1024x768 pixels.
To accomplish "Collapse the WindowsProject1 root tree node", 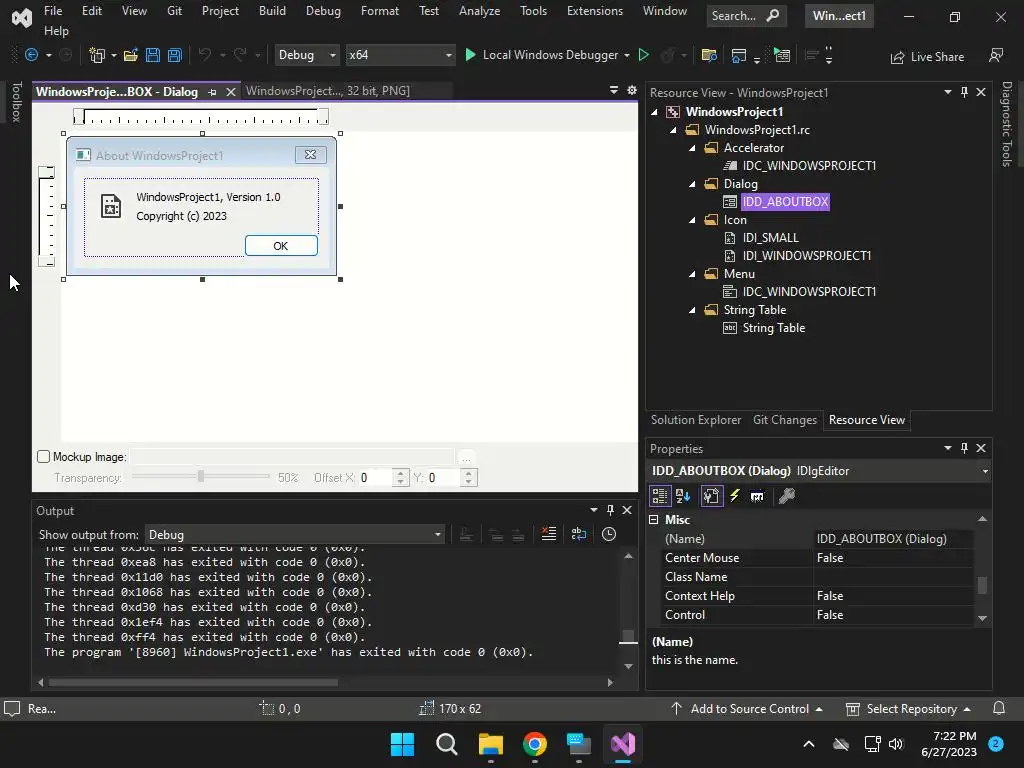I will coord(654,112).
